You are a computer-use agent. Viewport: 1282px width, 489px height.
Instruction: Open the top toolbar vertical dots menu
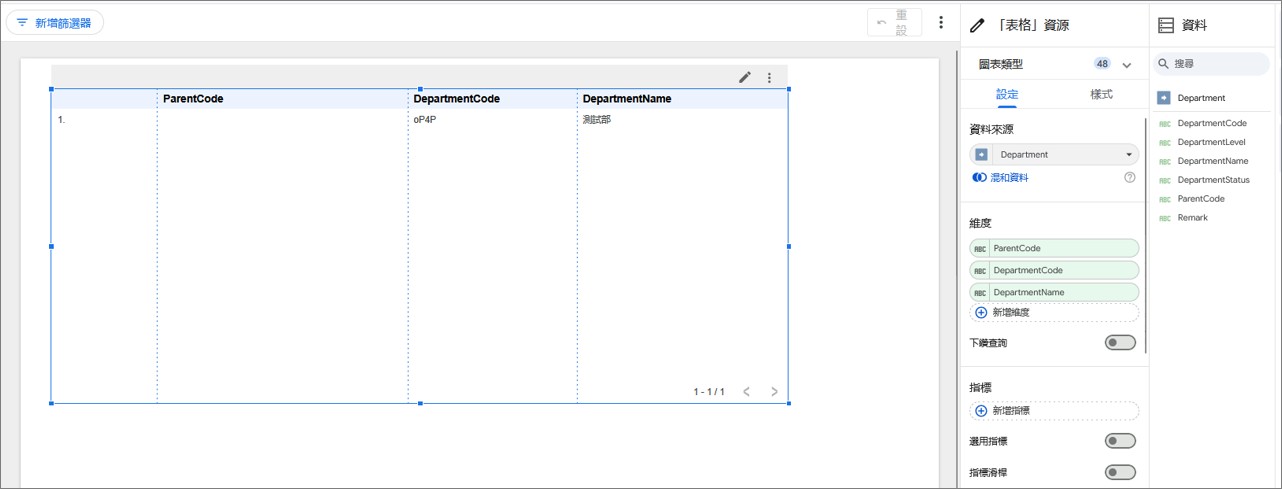coord(940,22)
